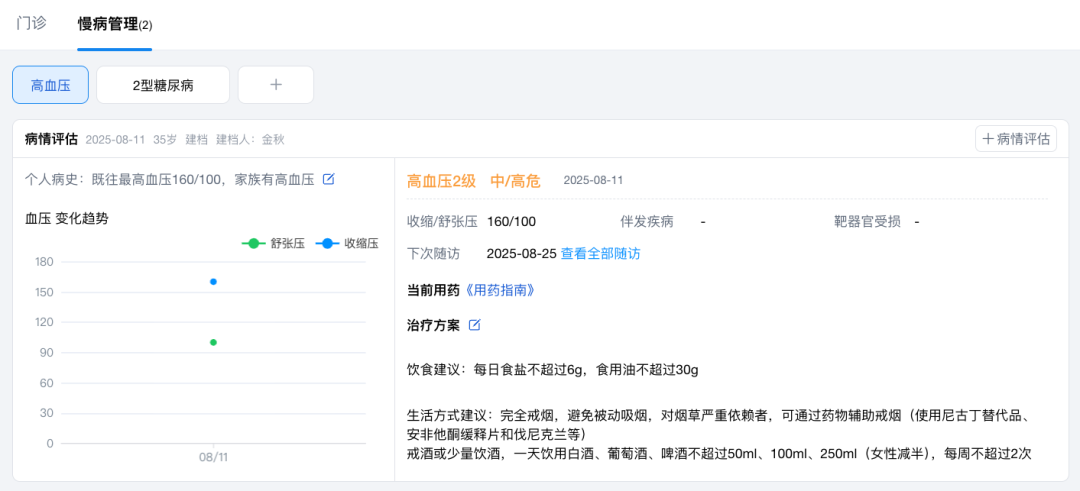Click the 160/100 blood pressure value
Screen dimensions: 1080x491
[x=511, y=222]
